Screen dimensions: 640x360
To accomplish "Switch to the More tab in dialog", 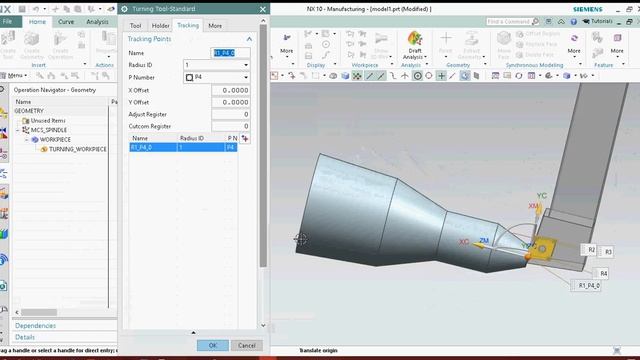I will pos(215,25).
